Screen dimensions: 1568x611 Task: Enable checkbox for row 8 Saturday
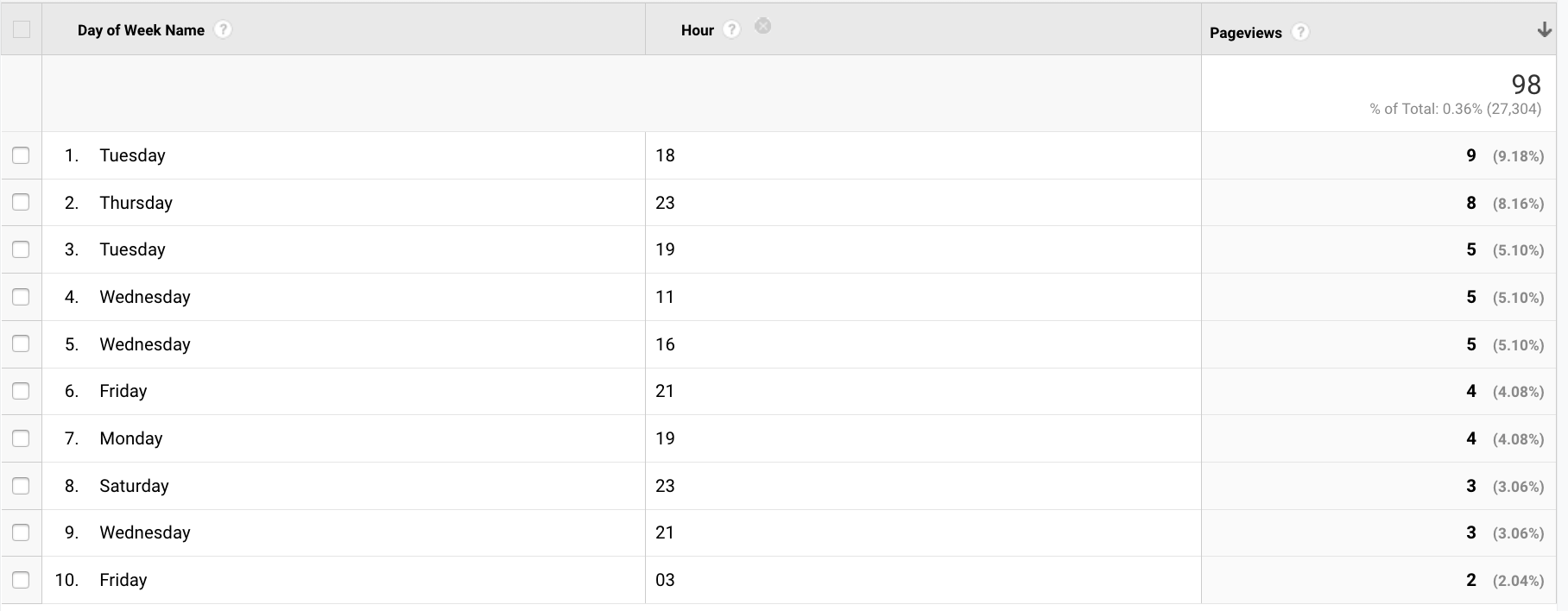tap(21, 486)
